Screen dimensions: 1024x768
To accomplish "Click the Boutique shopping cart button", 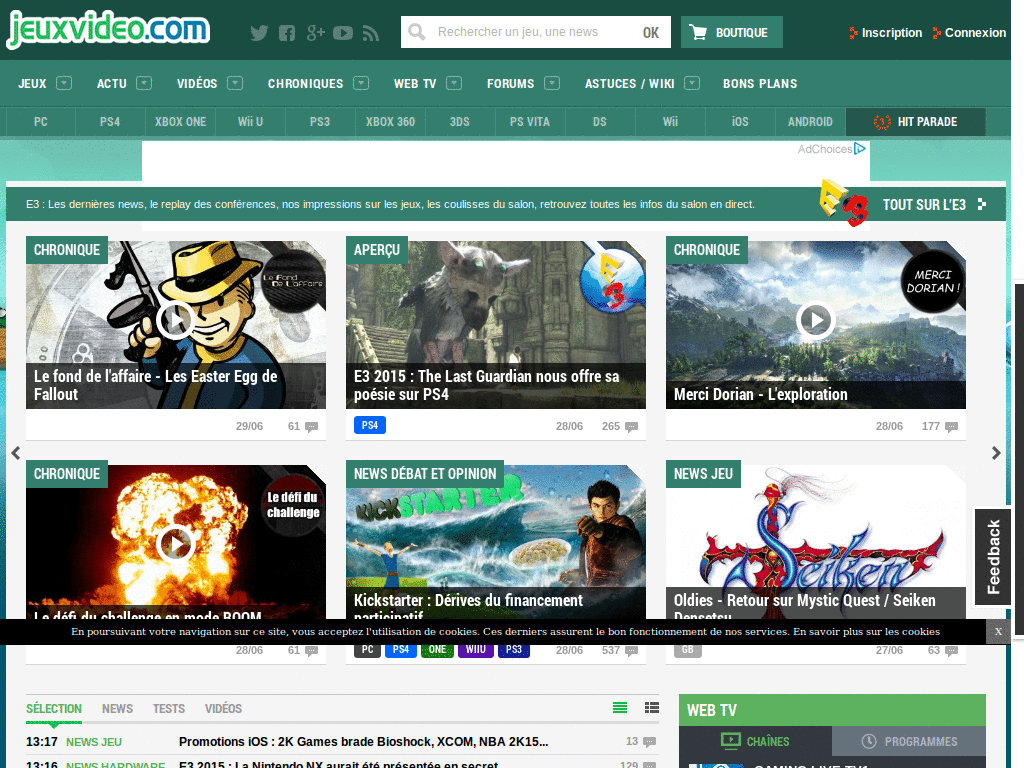I will pyautogui.click(x=731, y=32).
